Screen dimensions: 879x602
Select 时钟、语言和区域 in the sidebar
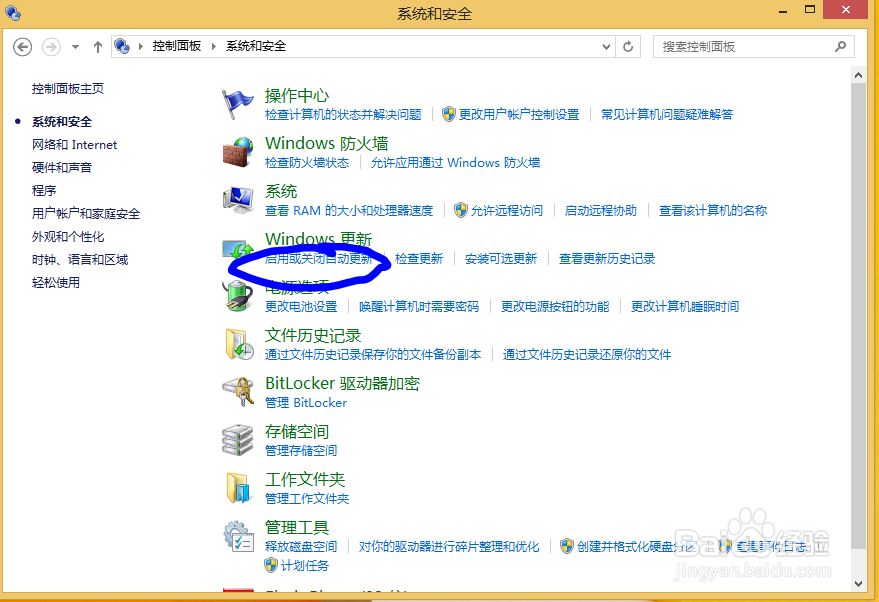click(x=80, y=260)
